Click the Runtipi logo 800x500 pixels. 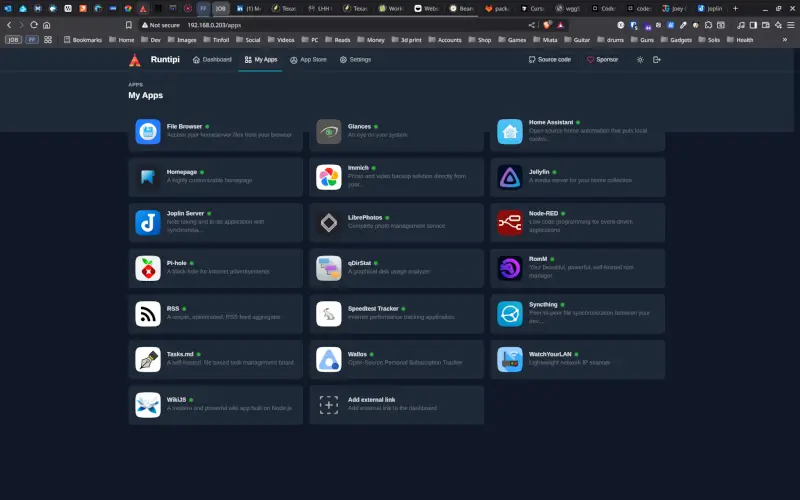click(135, 60)
